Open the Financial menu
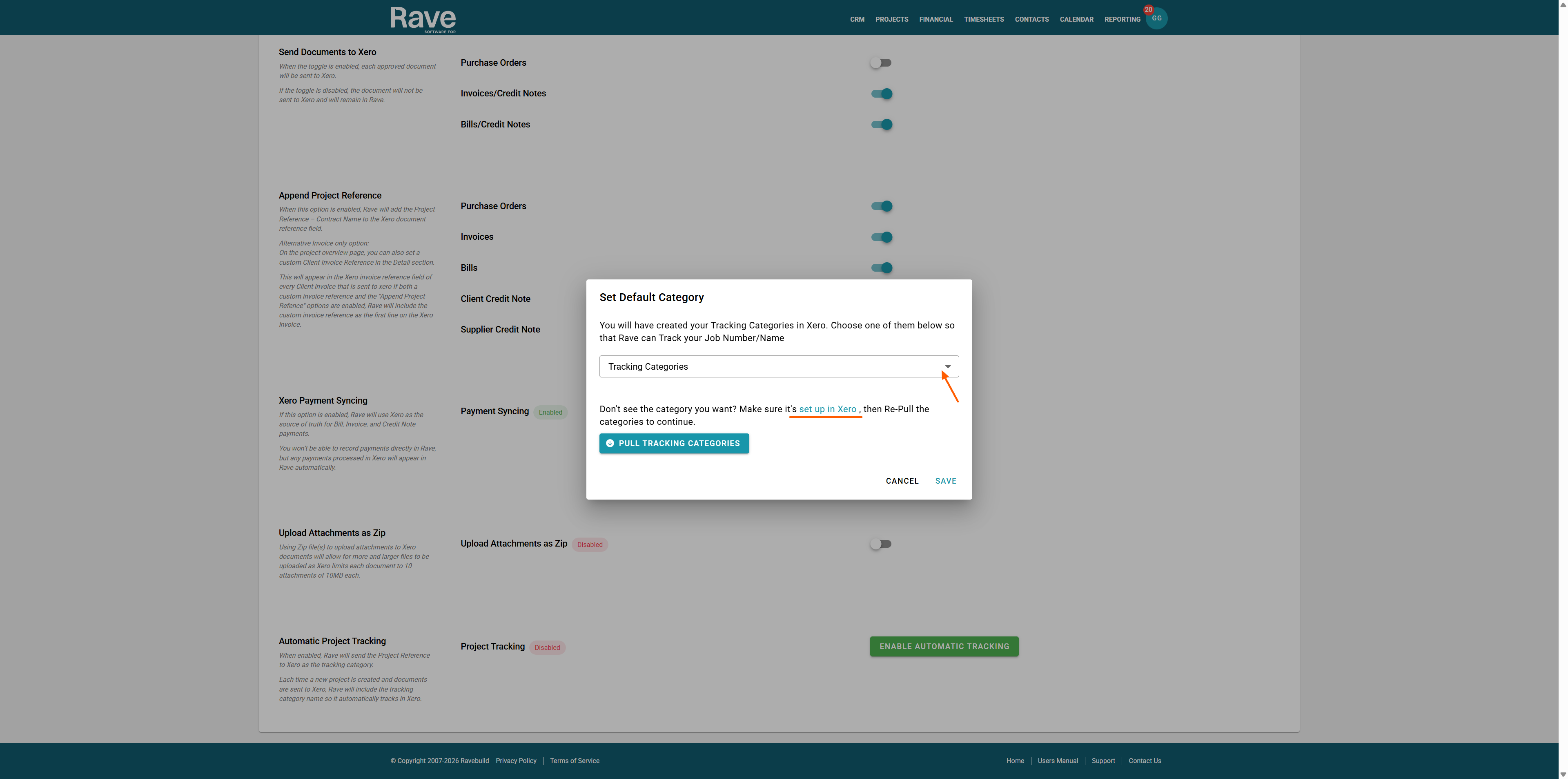1568x779 pixels. tap(935, 20)
